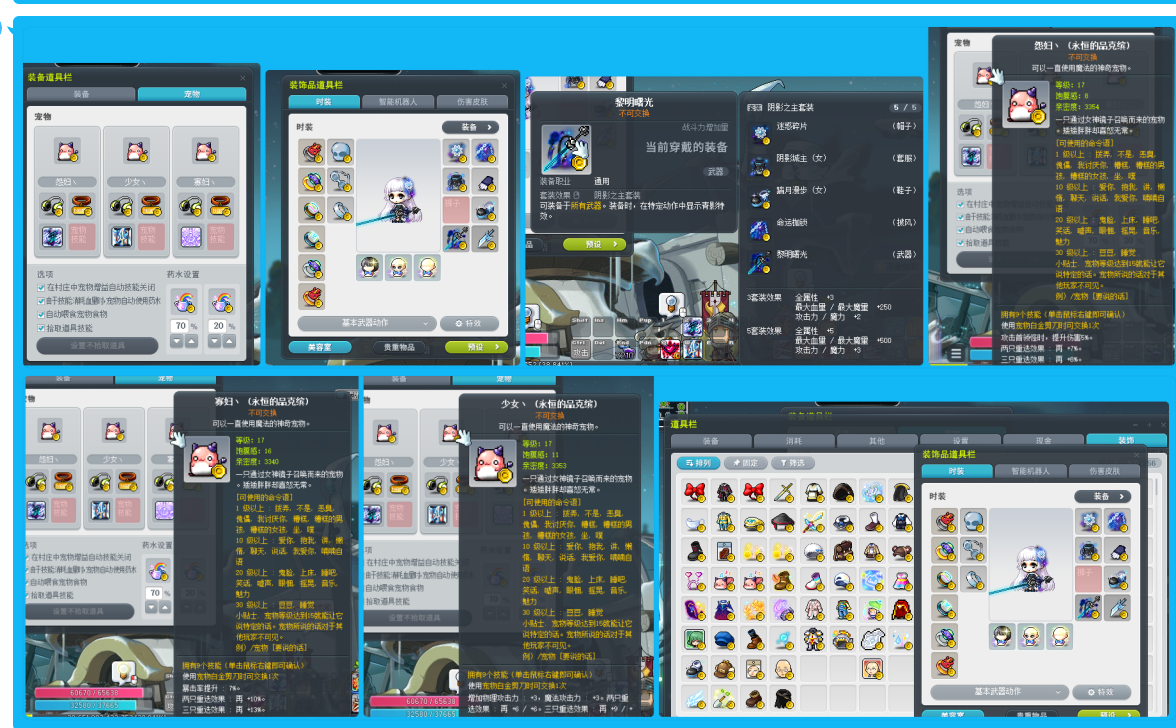Click the 迷雾碎片 hat icon in 阴影之主套装 list
This screenshot has width=1176, height=728.
760,134
